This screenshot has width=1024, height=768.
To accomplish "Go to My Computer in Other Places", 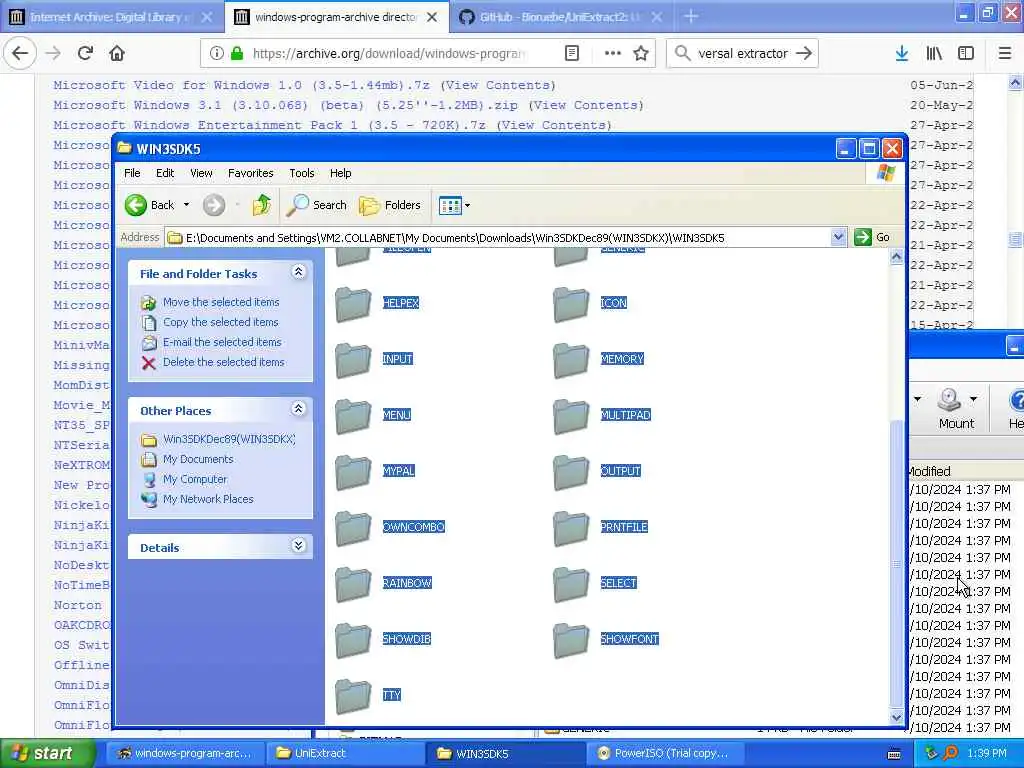I will click(x=195, y=479).
